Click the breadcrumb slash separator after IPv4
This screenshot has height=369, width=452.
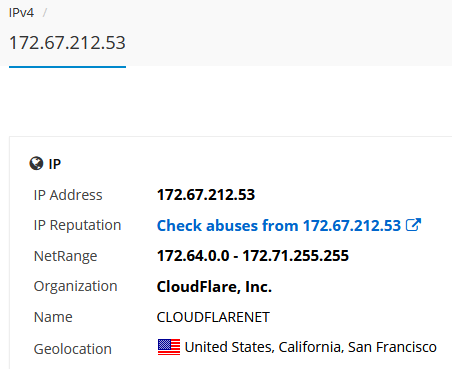coord(45,13)
